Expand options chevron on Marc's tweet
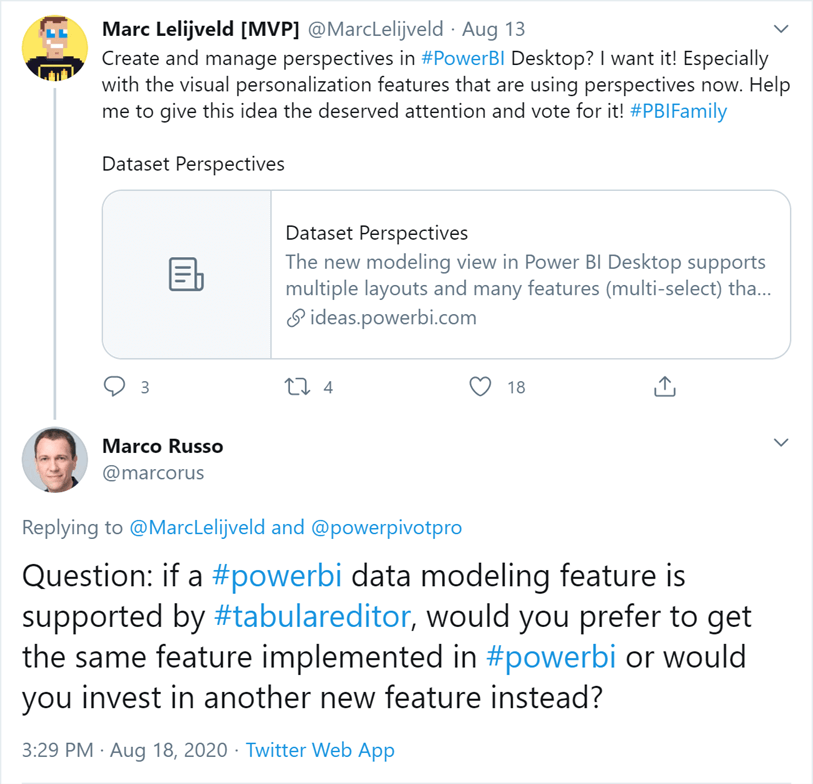The image size is (813, 784). click(x=781, y=29)
